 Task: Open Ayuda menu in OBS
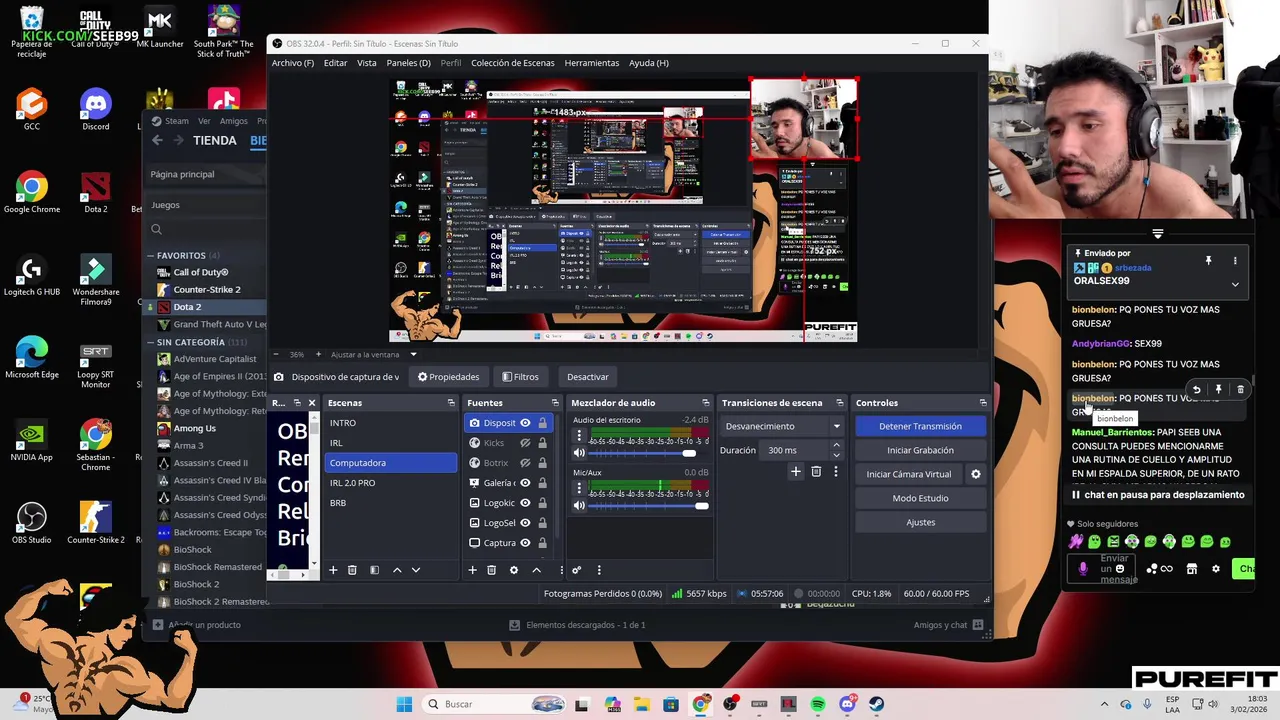coord(649,63)
